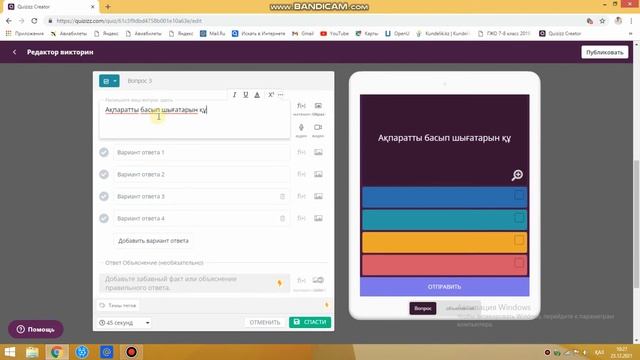Reload the browser page
640x360 pixels.
pyautogui.click(x=34, y=21)
